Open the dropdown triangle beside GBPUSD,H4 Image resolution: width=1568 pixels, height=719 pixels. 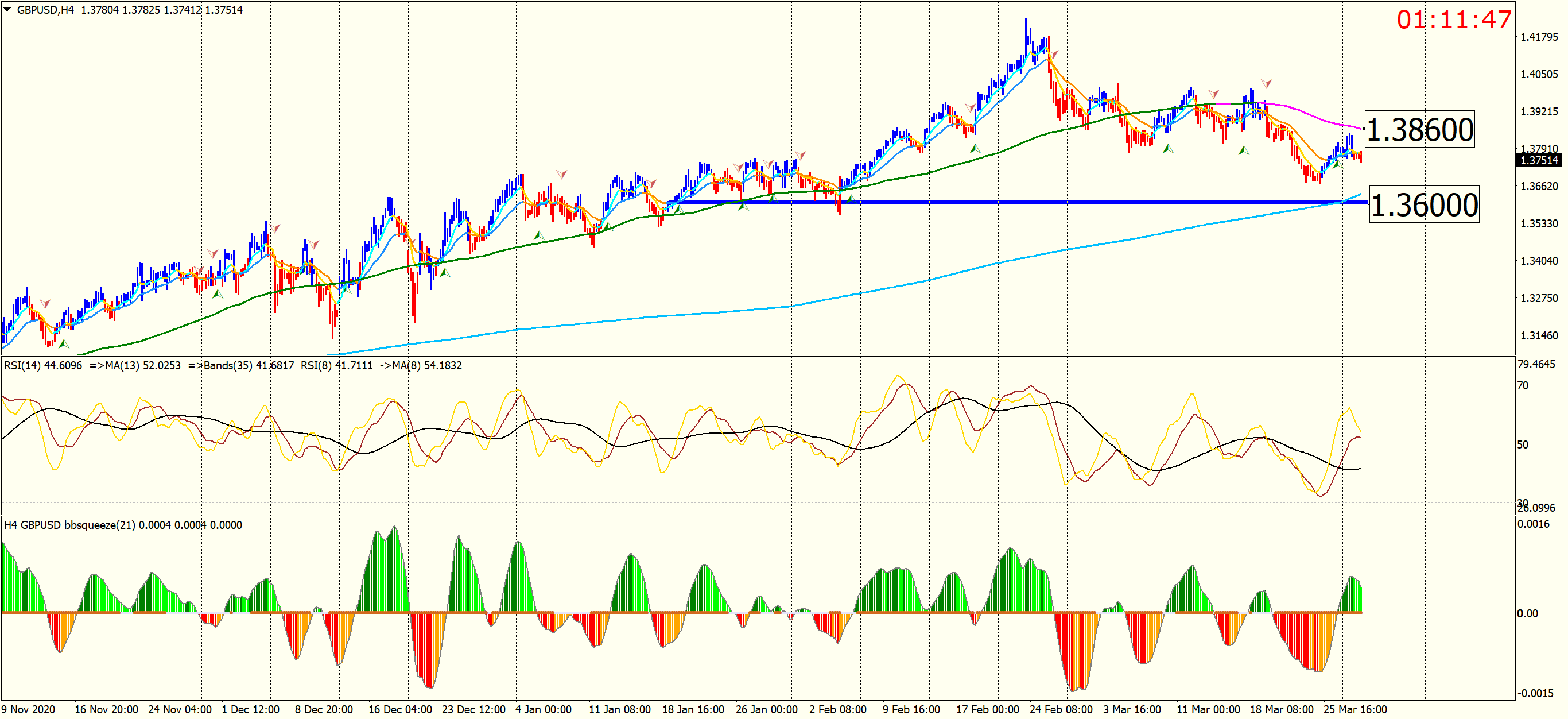click(7, 10)
